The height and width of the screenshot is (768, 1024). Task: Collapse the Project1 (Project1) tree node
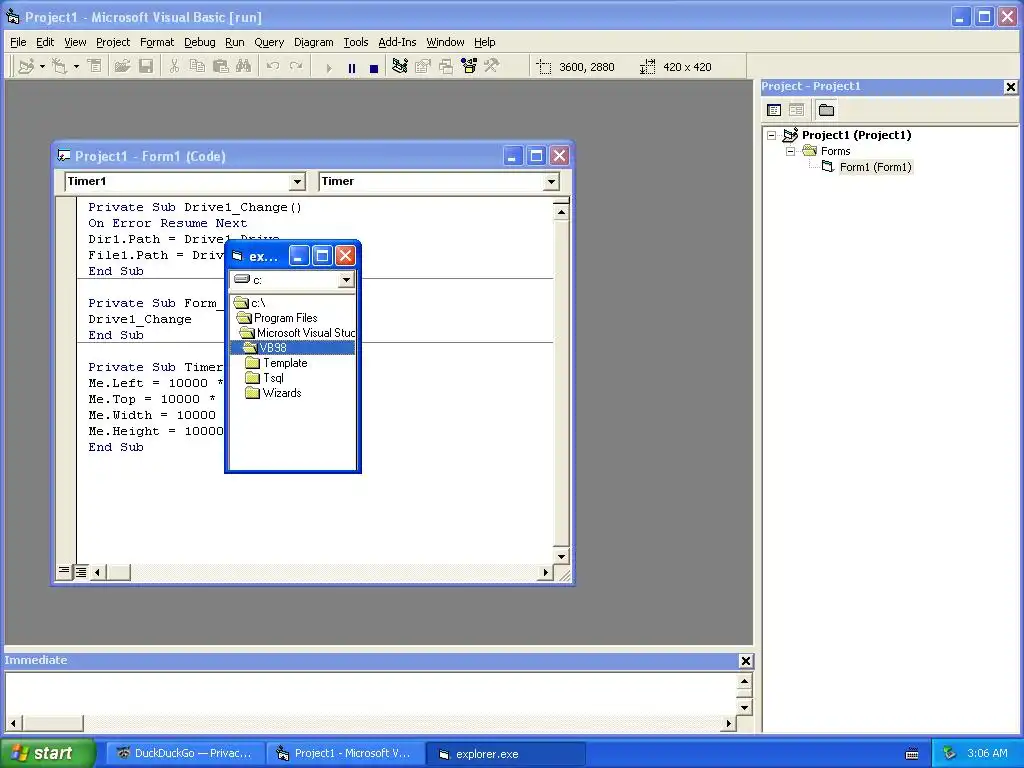[771, 135]
